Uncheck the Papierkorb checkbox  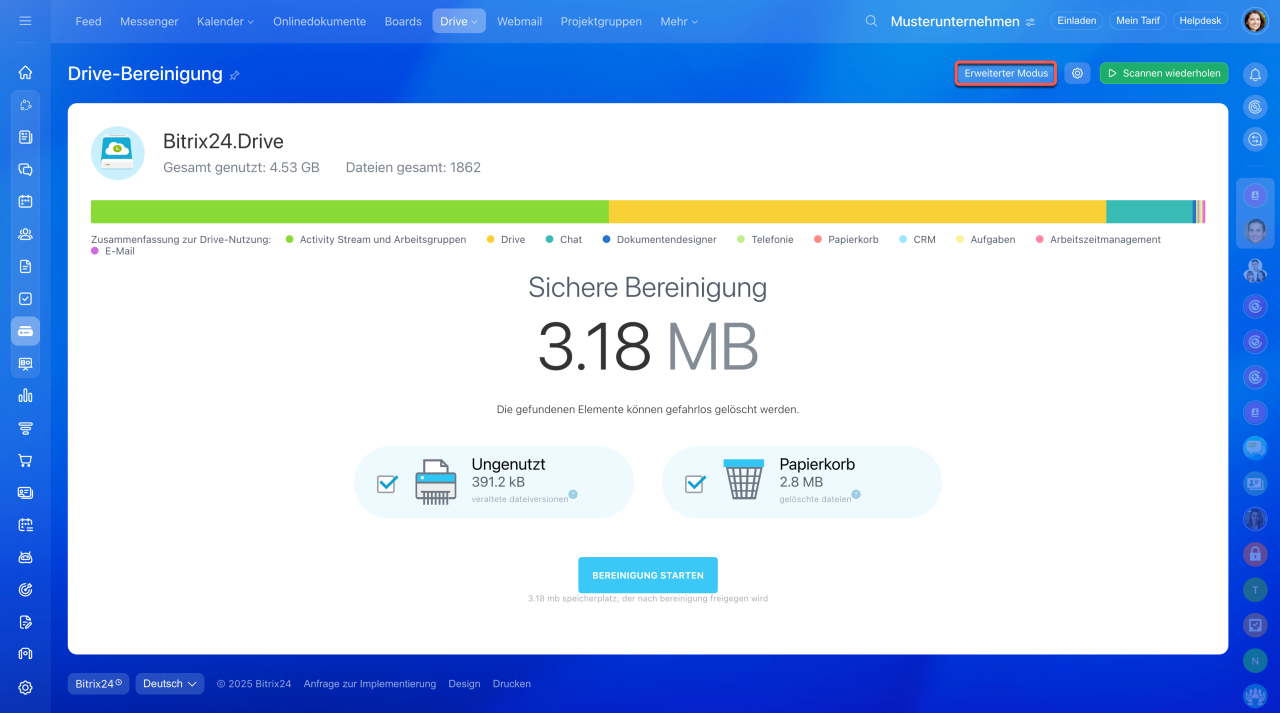click(695, 483)
